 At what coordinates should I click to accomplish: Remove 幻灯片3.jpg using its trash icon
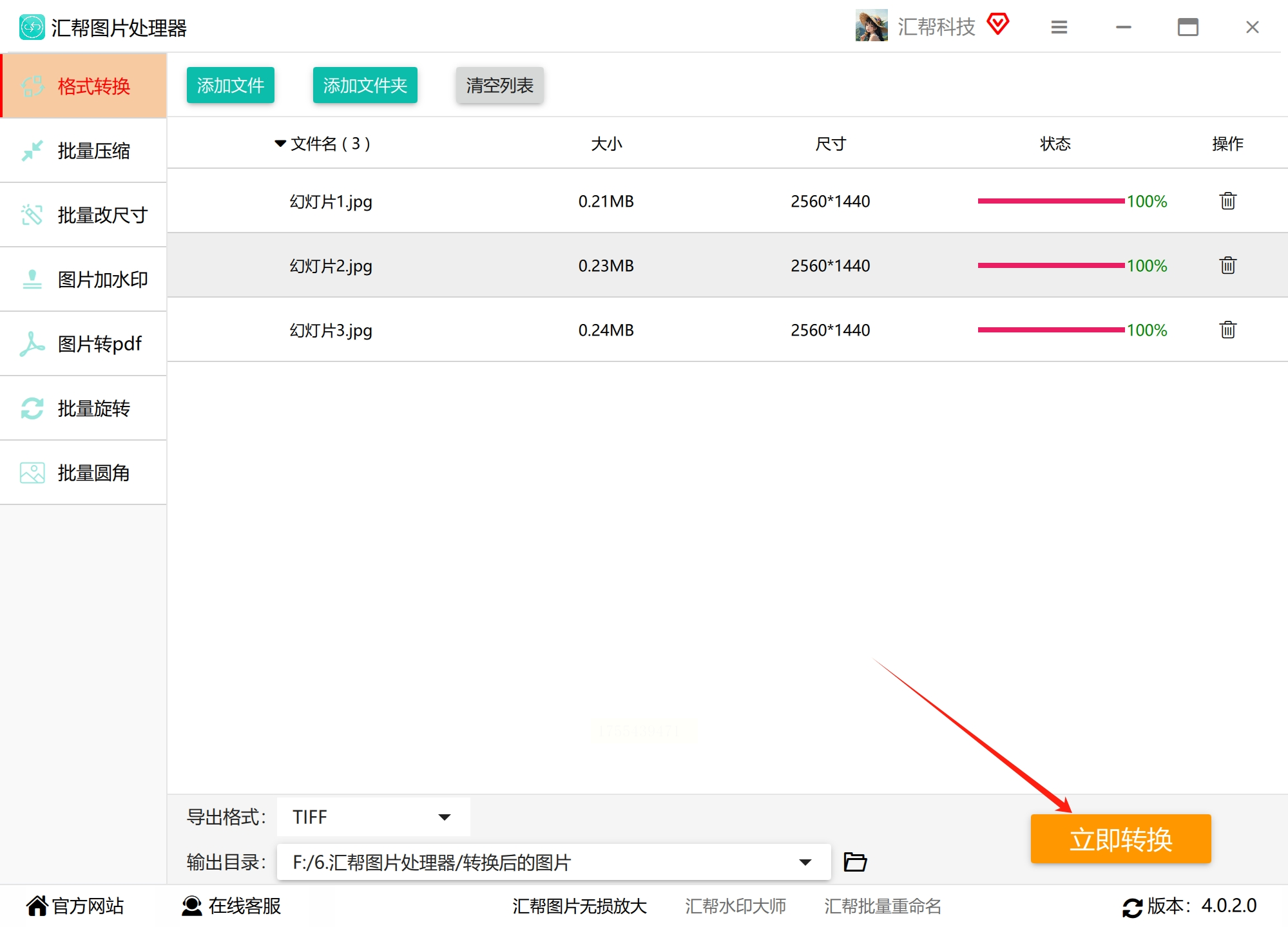point(1227,330)
